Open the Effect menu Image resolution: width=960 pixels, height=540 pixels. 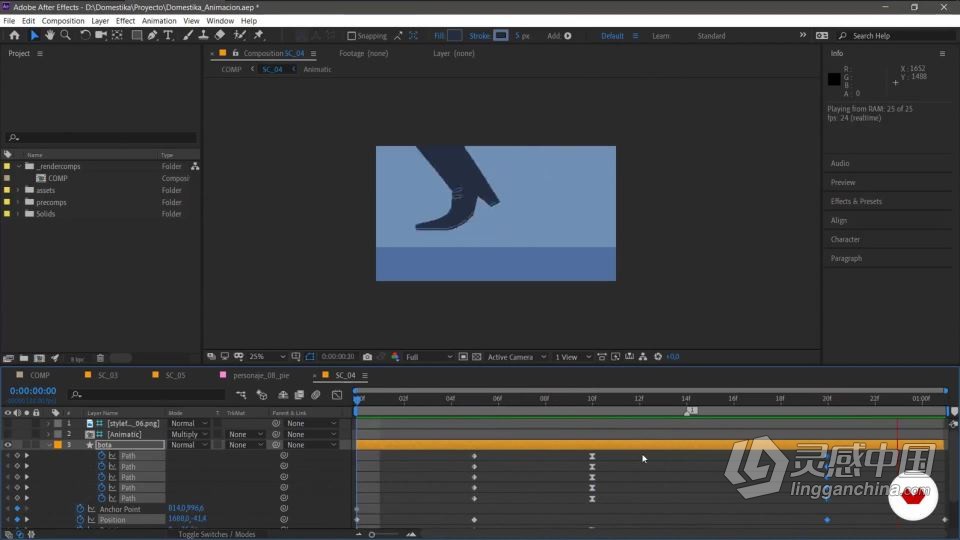[x=125, y=21]
